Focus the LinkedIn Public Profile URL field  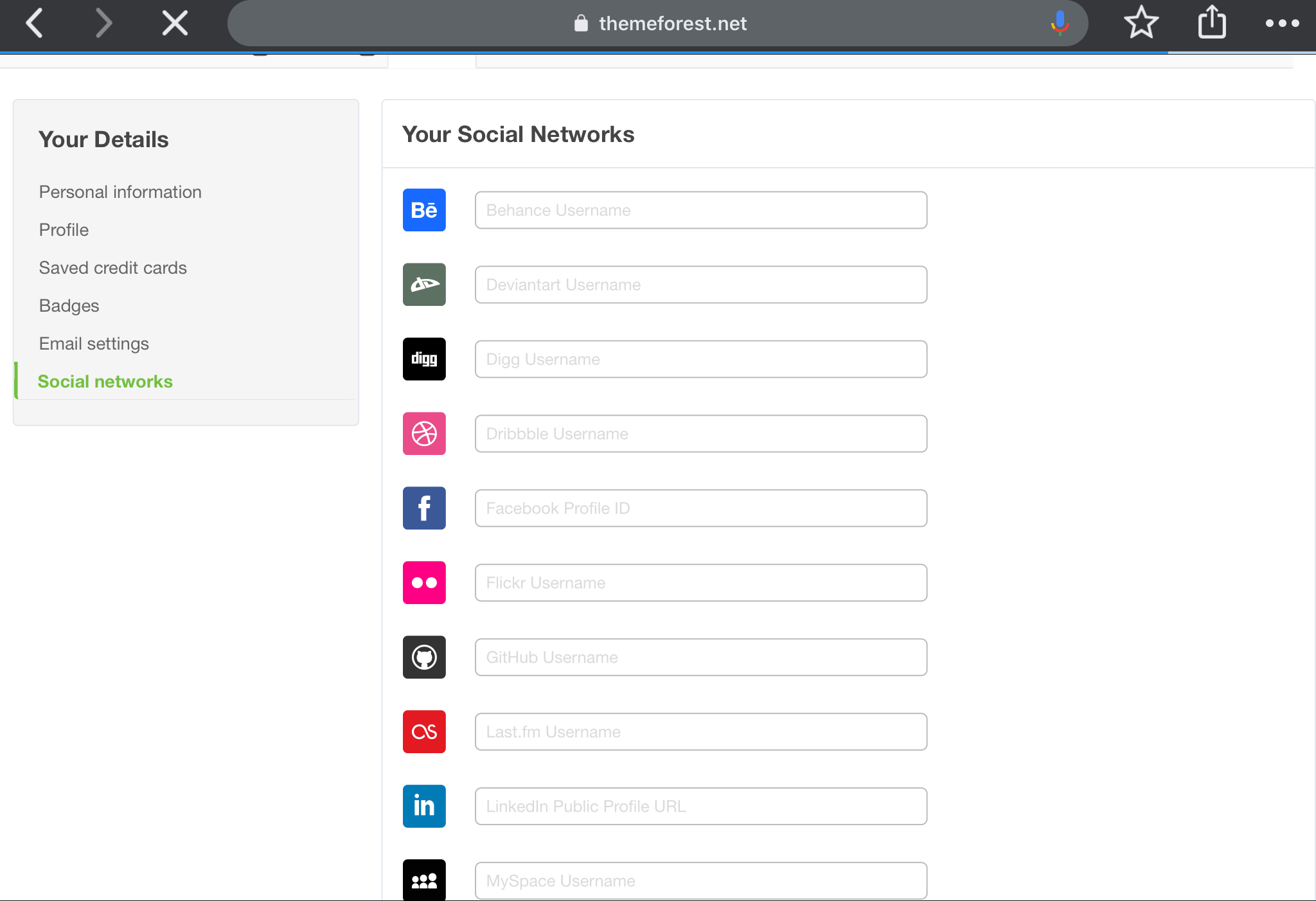[x=701, y=807]
